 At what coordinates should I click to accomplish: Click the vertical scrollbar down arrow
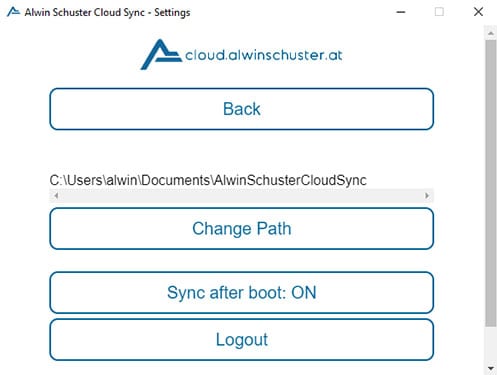pyautogui.click(x=490, y=368)
